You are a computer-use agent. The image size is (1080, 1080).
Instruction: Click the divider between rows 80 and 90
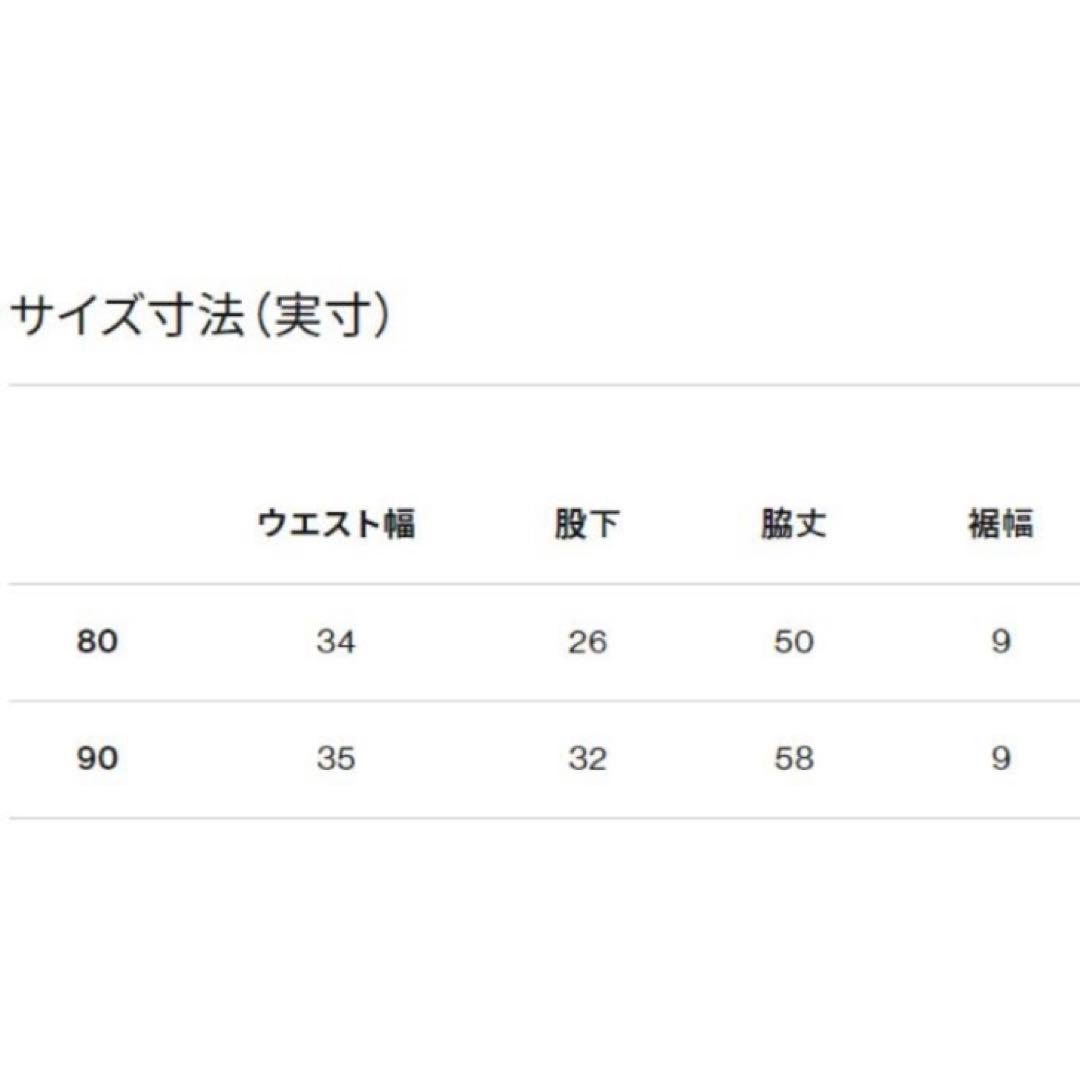[544, 701]
